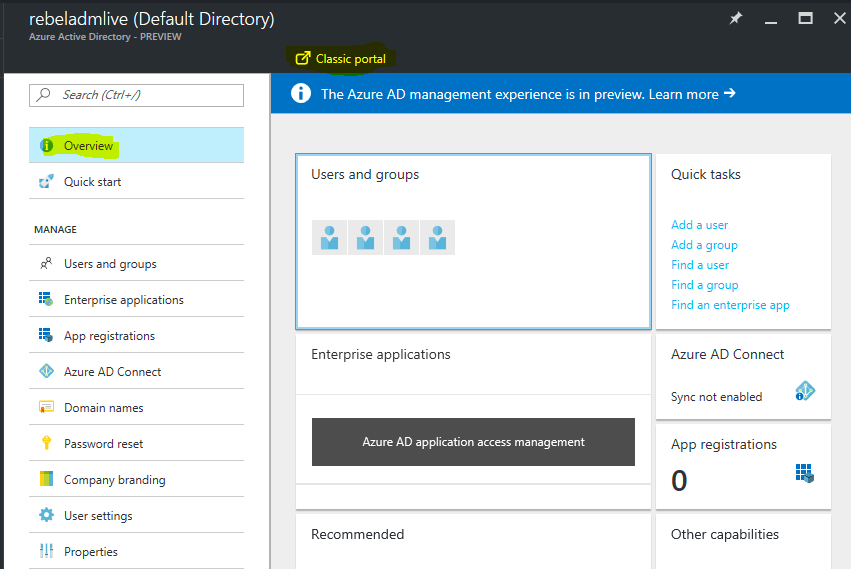Focus the Search (Ctrl+/) input field
851x569 pixels.
136,95
